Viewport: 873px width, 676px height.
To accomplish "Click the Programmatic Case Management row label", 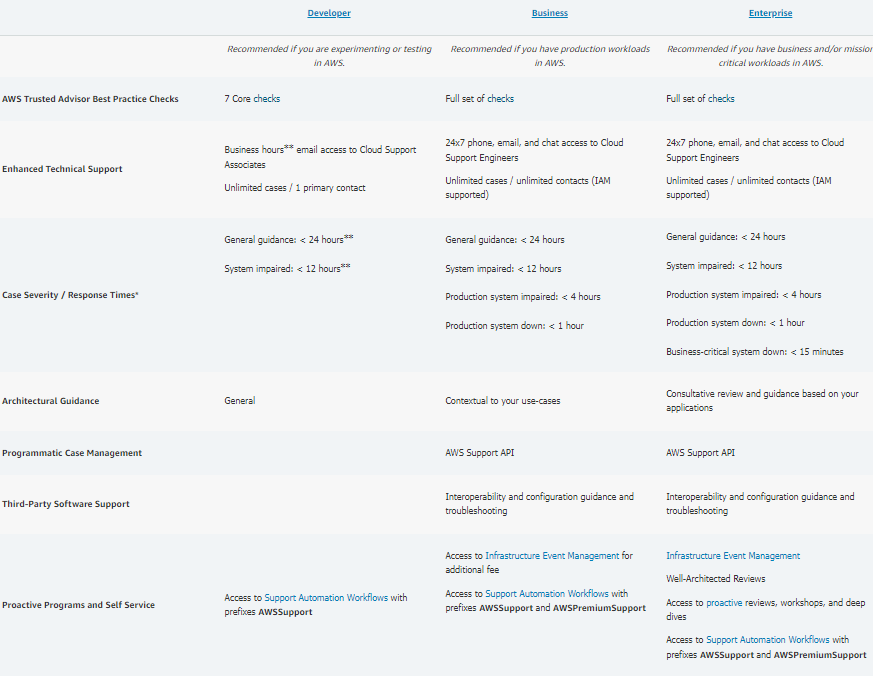I will [x=72, y=453].
